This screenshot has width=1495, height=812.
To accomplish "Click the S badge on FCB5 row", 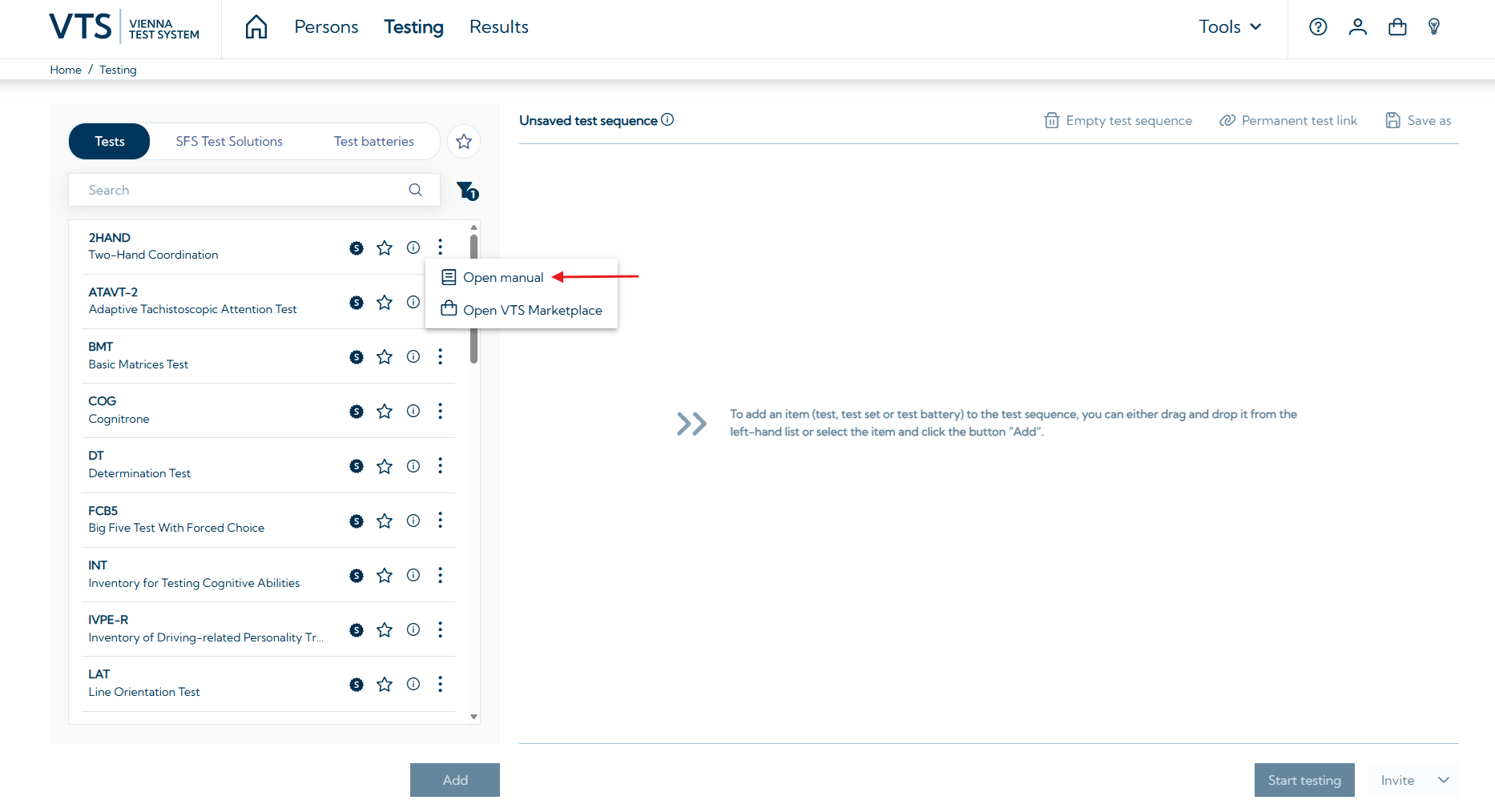I will [x=357, y=521].
